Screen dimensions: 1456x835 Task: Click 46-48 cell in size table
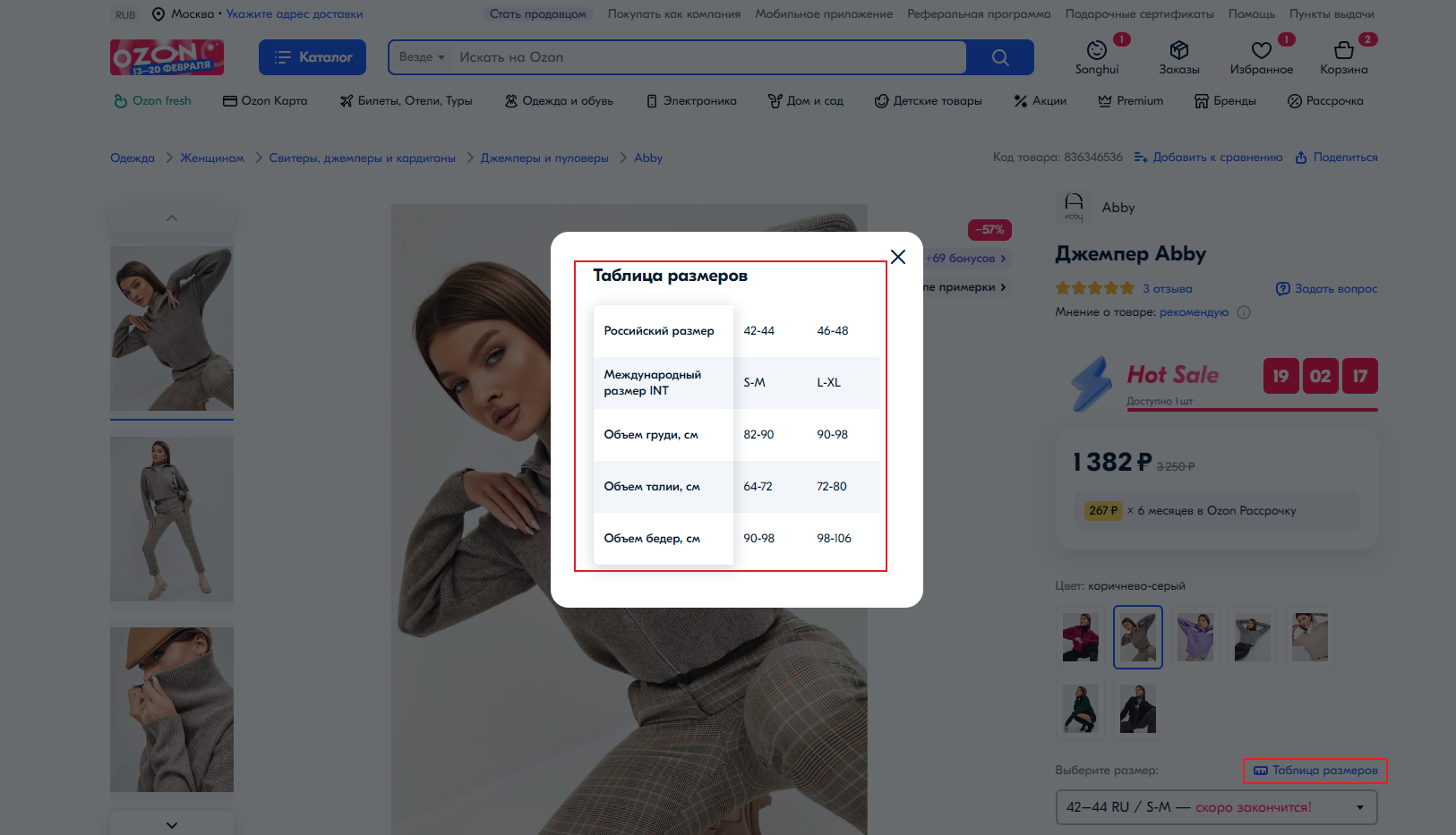[x=833, y=331]
